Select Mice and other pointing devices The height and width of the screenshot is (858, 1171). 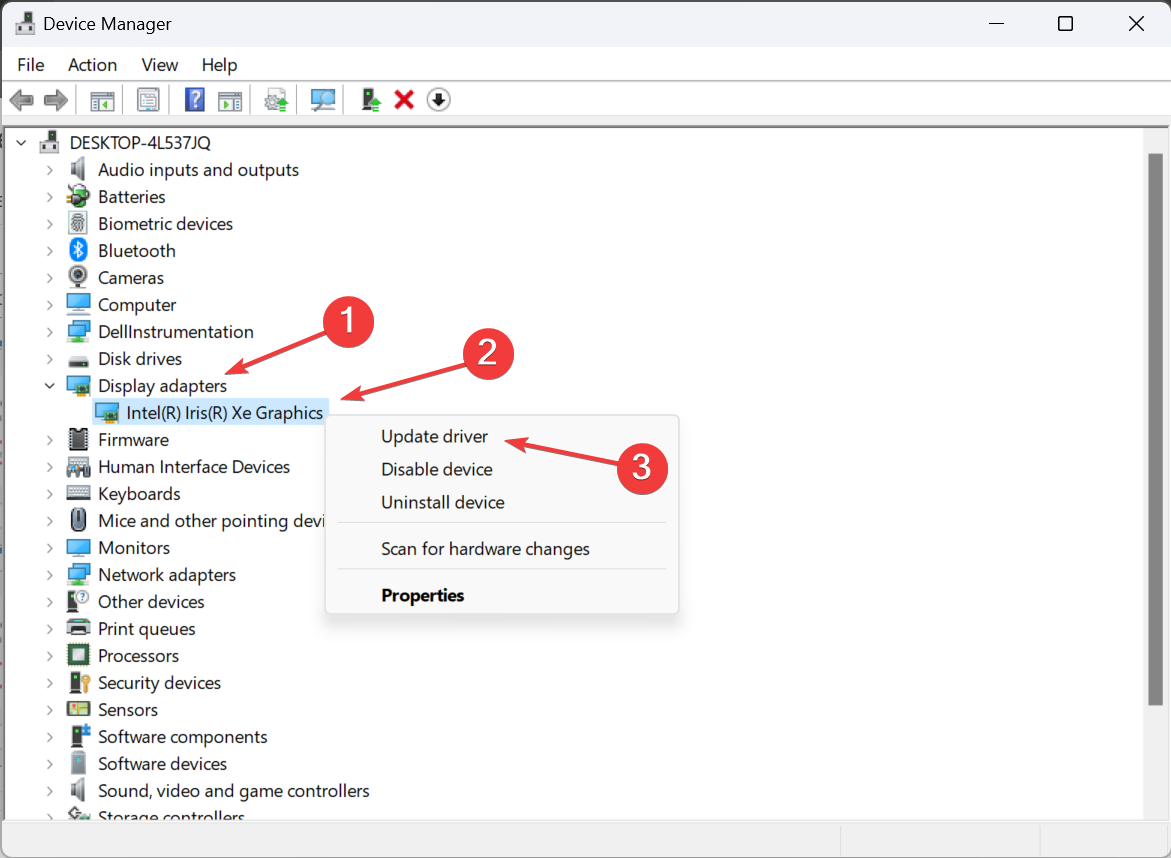click(x=211, y=520)
